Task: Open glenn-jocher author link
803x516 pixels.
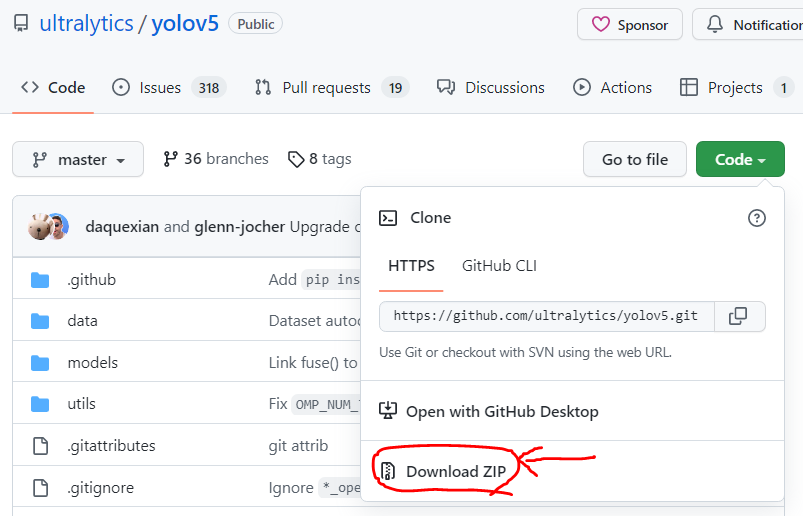Action: 240,226
